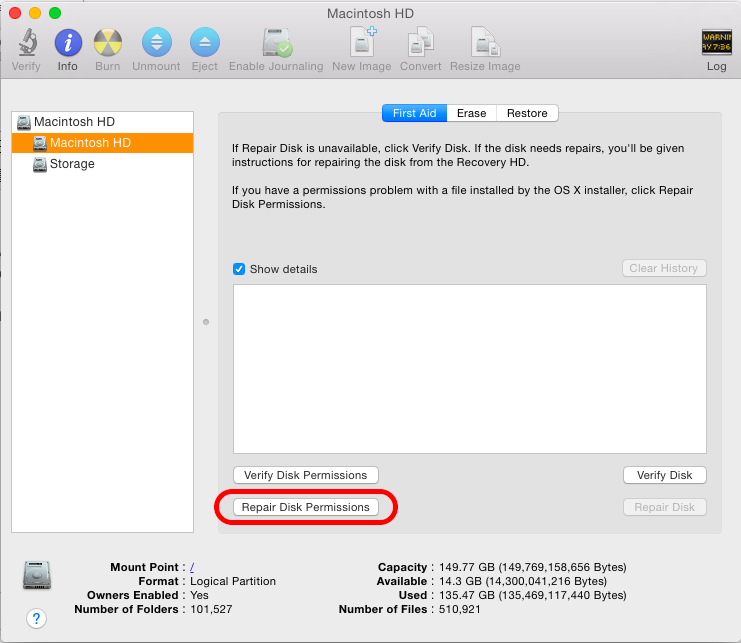Switch to the Erase tab
This screenshot has width=741, height=643.
click(x=472, y=113)
